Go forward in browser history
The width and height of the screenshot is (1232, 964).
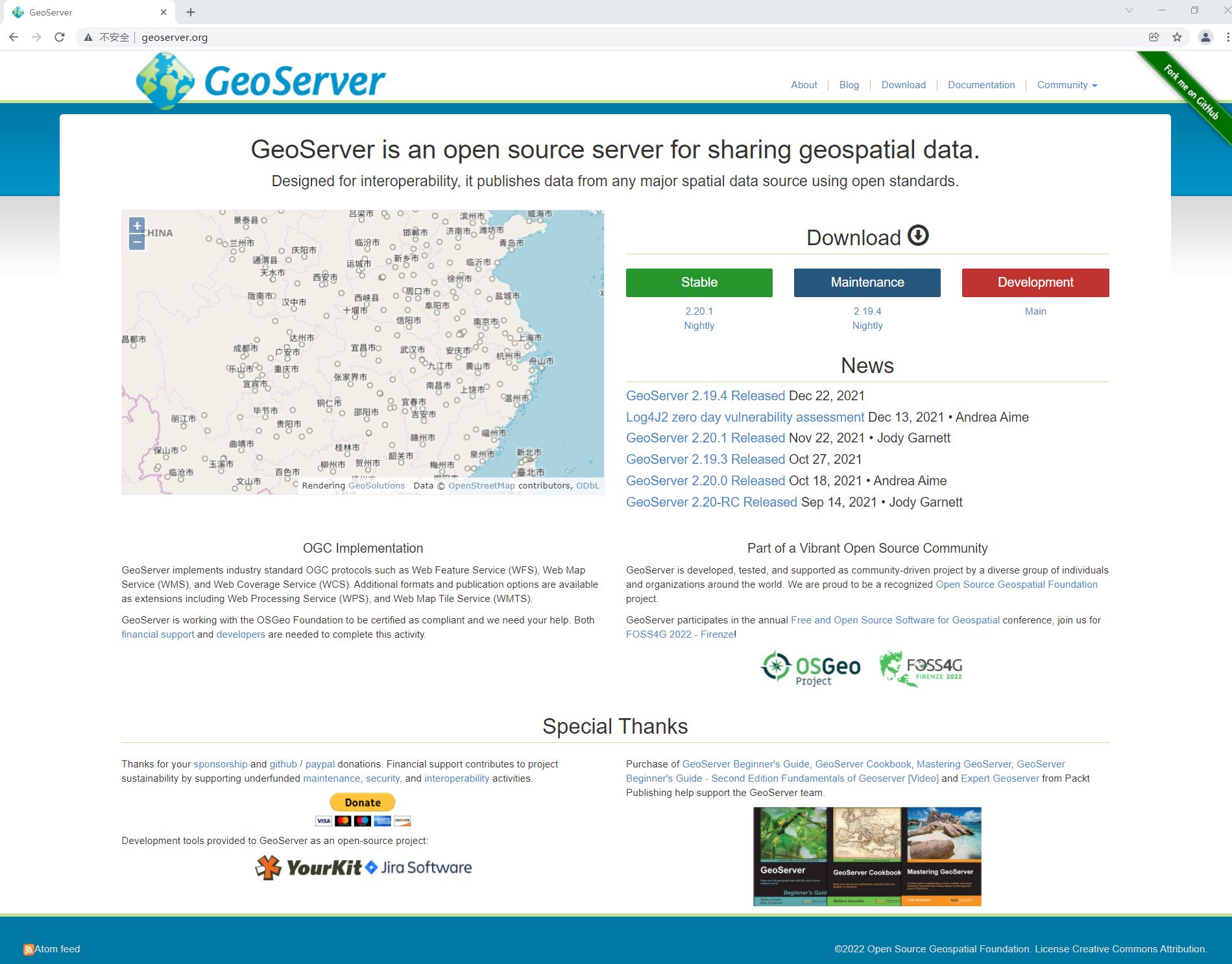(36, 37)
